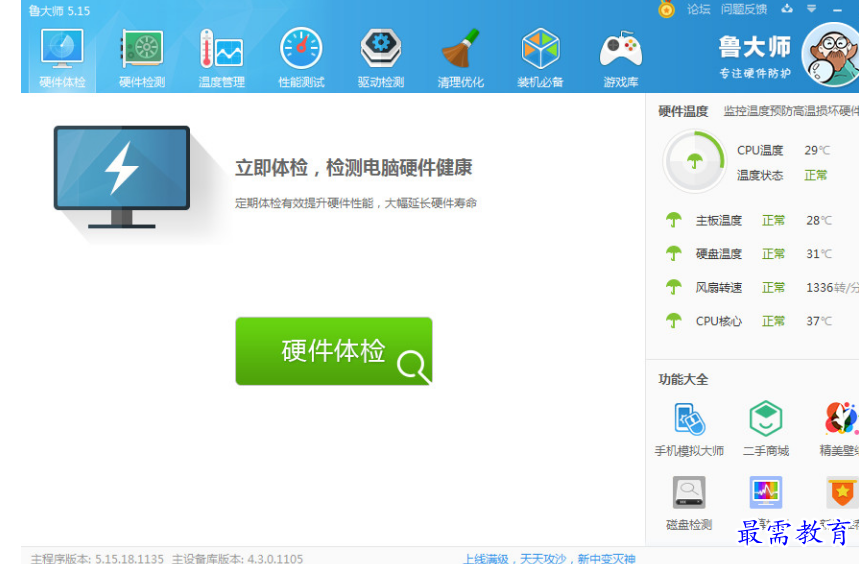This screenshot has width=859, height=564.
Task: Select the 主板温度 row umbrella icon
Action: [673, 220]
